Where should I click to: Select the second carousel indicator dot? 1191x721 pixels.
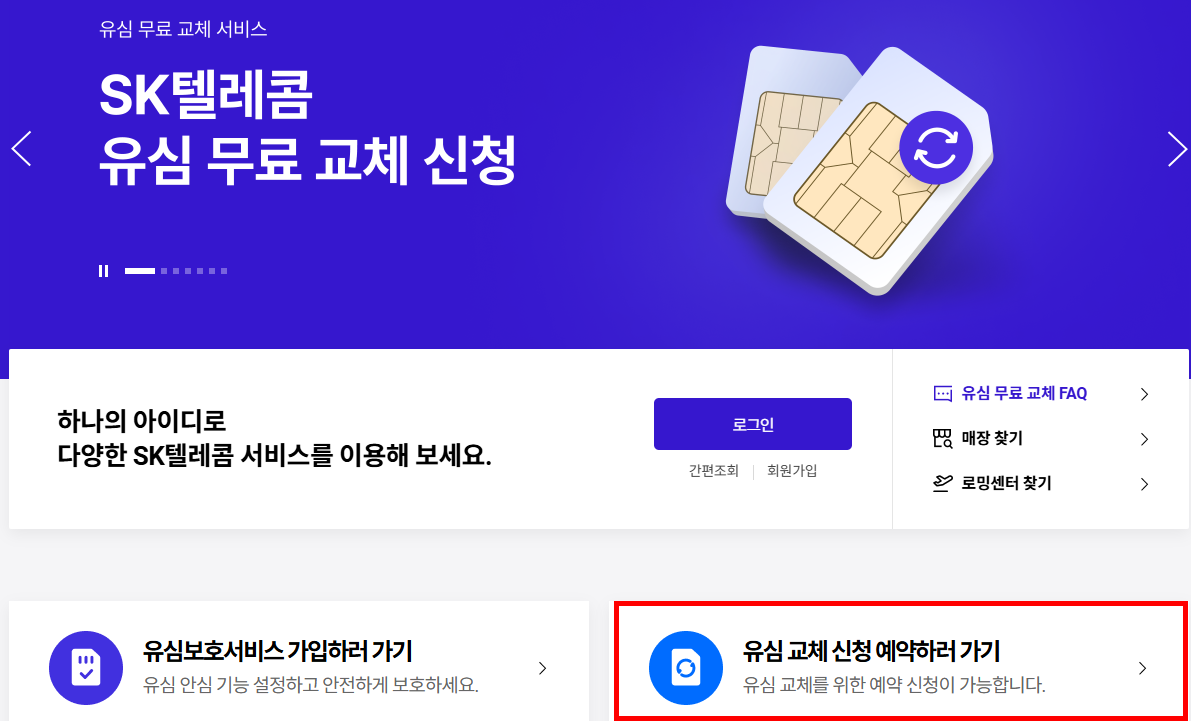[x=164, y=270]
